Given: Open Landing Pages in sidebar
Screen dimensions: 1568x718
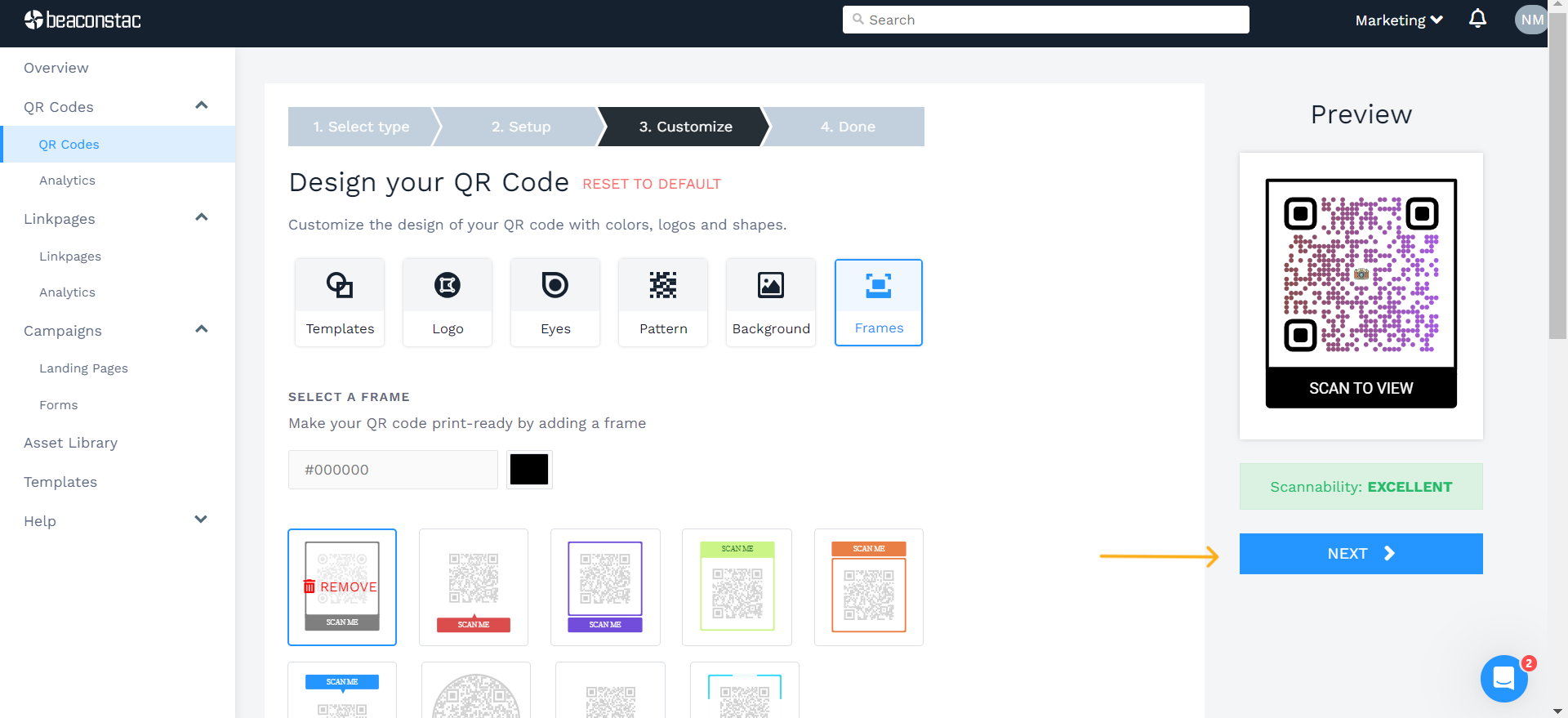Looking at the screenshot, I should (83, 368).
